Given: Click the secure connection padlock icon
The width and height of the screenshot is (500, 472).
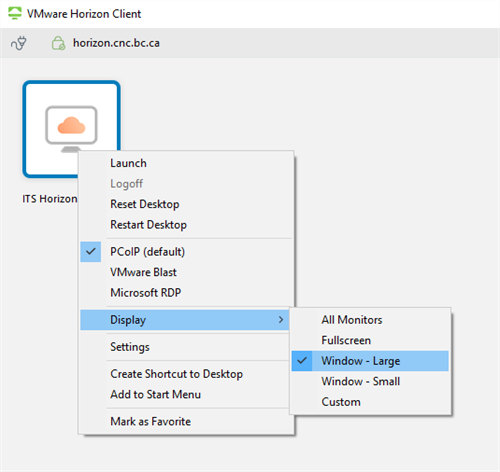Looking at the screenshot, I should (58, 43).
